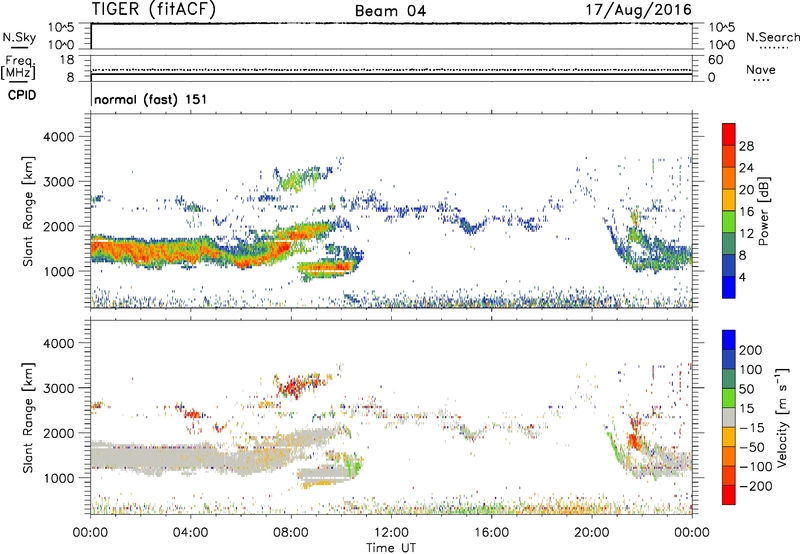The height and width of the screenshot is (554, 800).
Task: Click the 'TIGER (fitACF)' title text
Action: click(154, 9)
